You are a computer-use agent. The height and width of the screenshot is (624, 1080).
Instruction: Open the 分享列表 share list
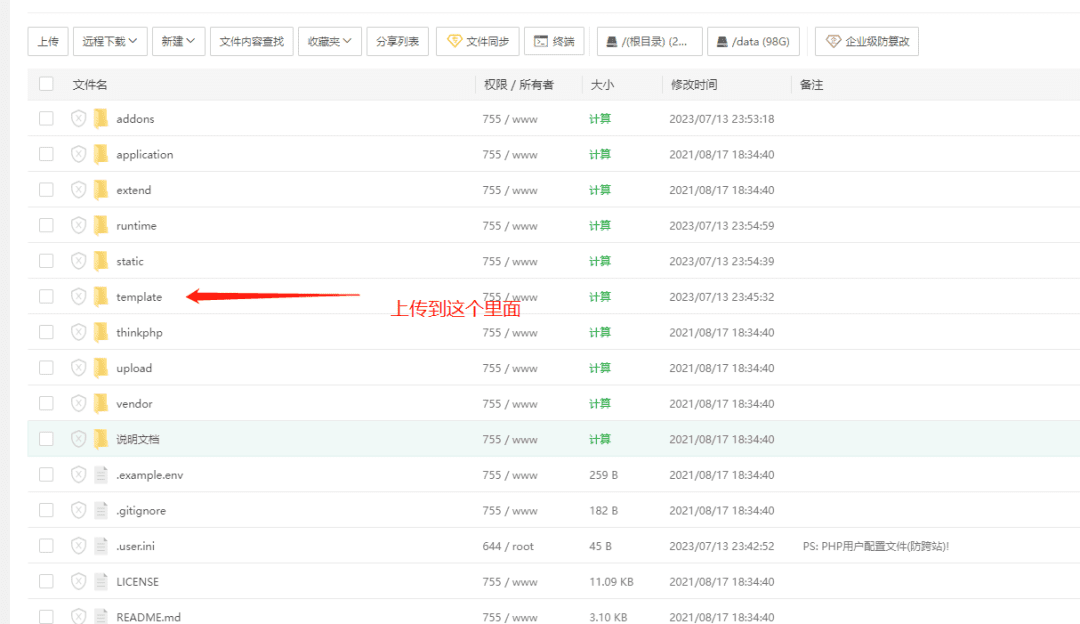(x=399, y=41)
